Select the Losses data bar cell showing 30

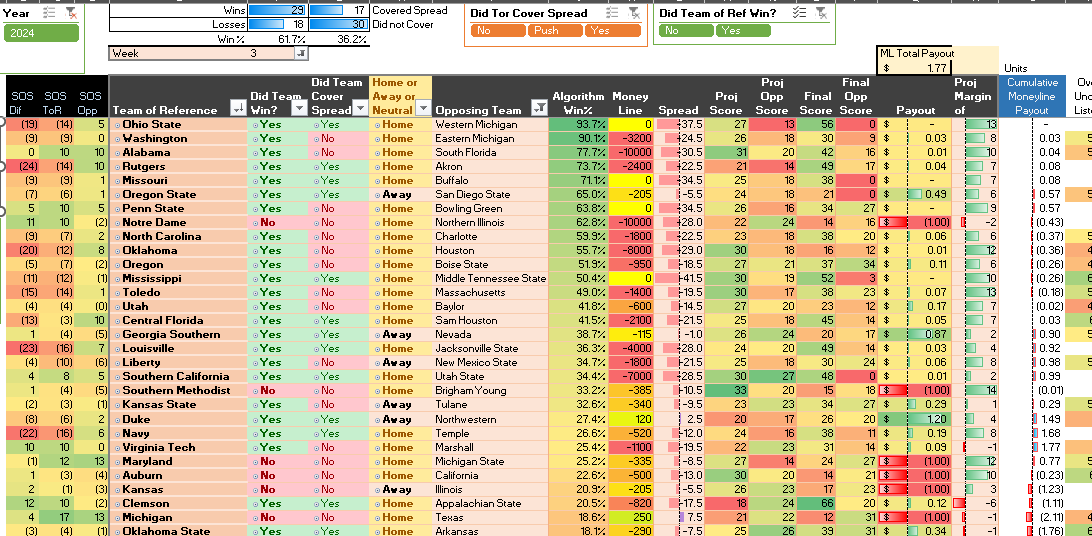click(340, 24)
